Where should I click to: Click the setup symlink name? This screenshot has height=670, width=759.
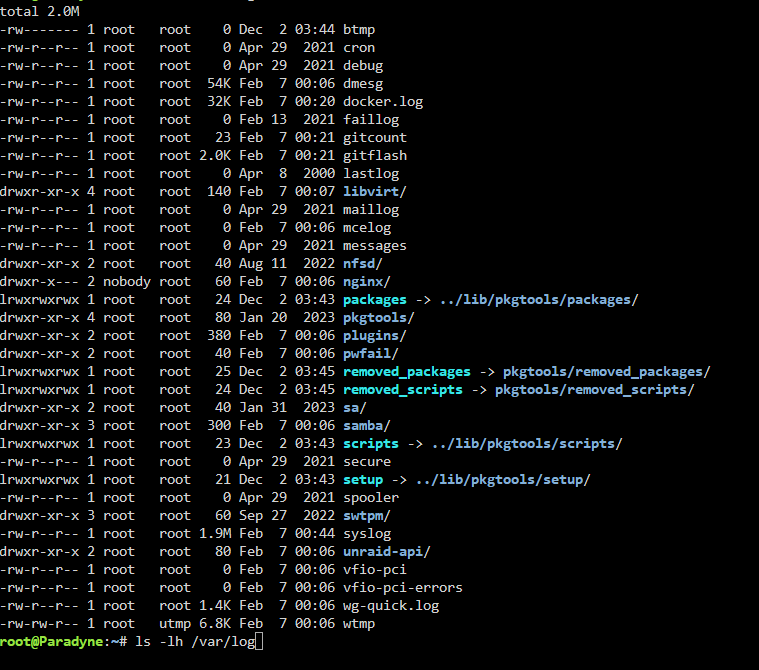[x=363, y=480]
